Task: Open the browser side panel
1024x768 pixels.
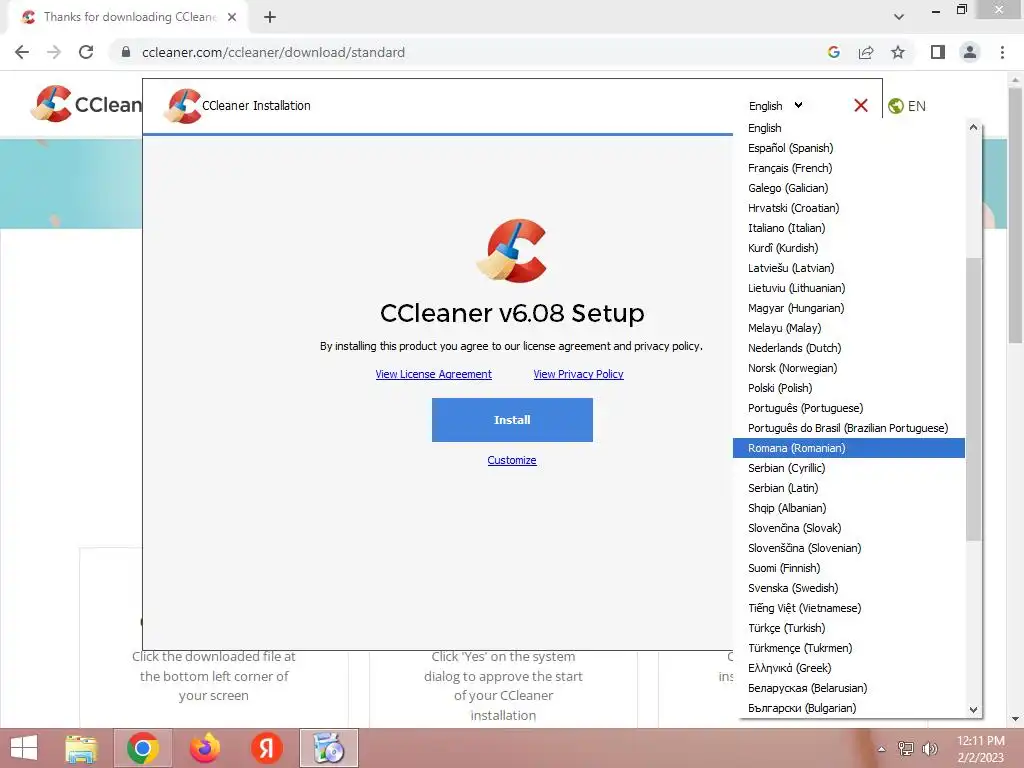Action: point(938,52)
